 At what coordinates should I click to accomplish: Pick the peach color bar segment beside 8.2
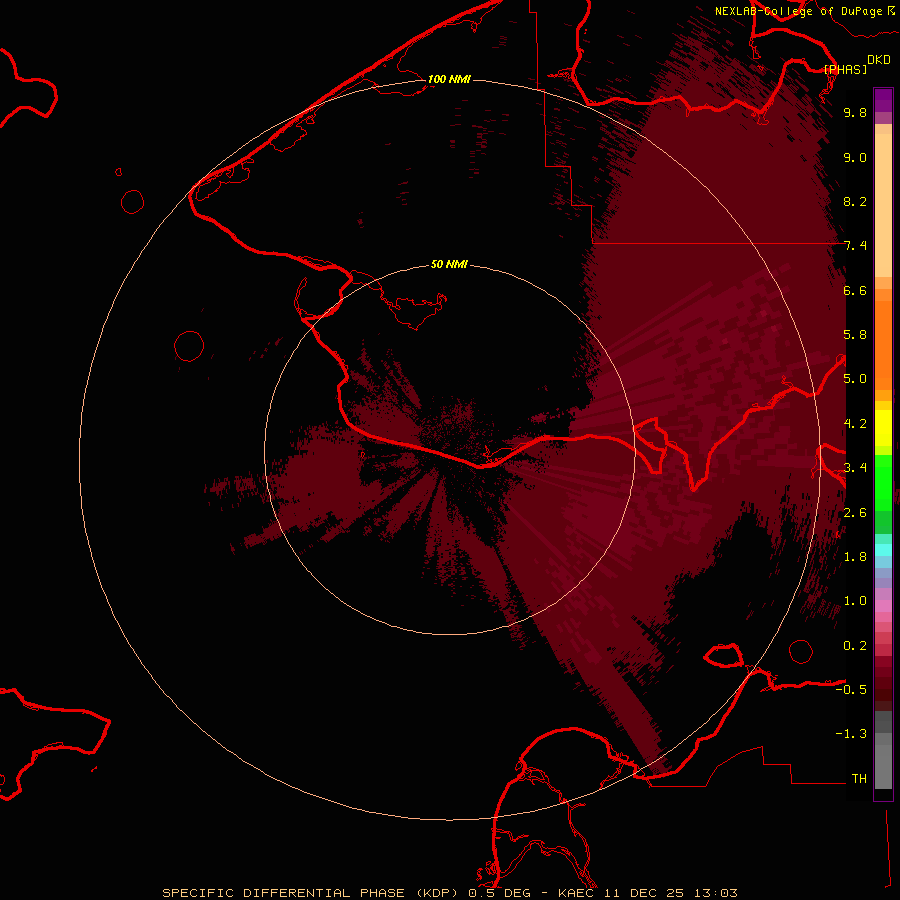pyautogui.click(x=883, y=205)
